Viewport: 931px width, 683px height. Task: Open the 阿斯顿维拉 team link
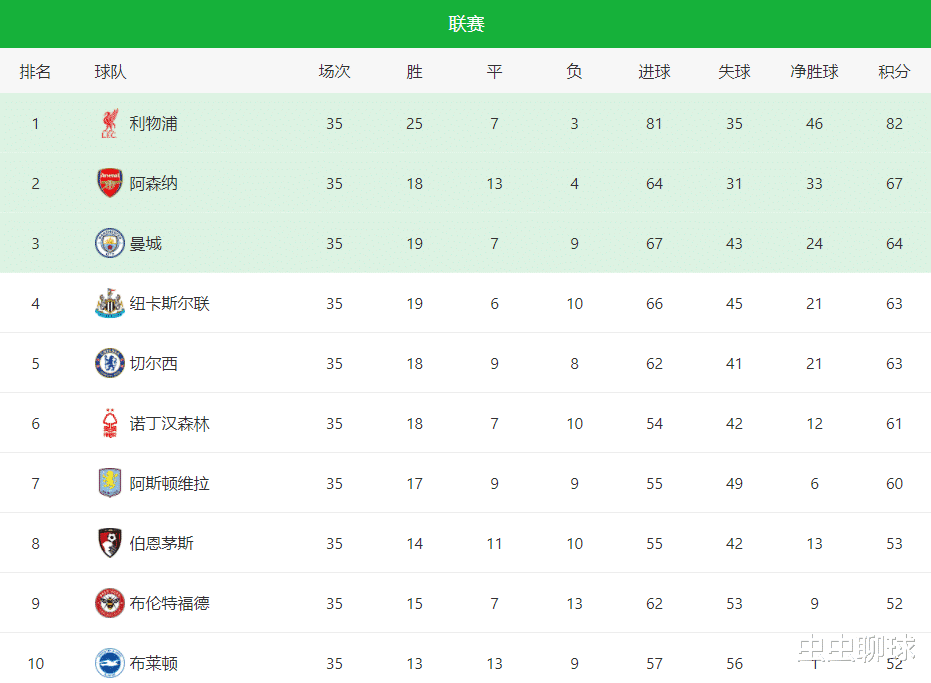pyautogui.click(x=169, y=484)
